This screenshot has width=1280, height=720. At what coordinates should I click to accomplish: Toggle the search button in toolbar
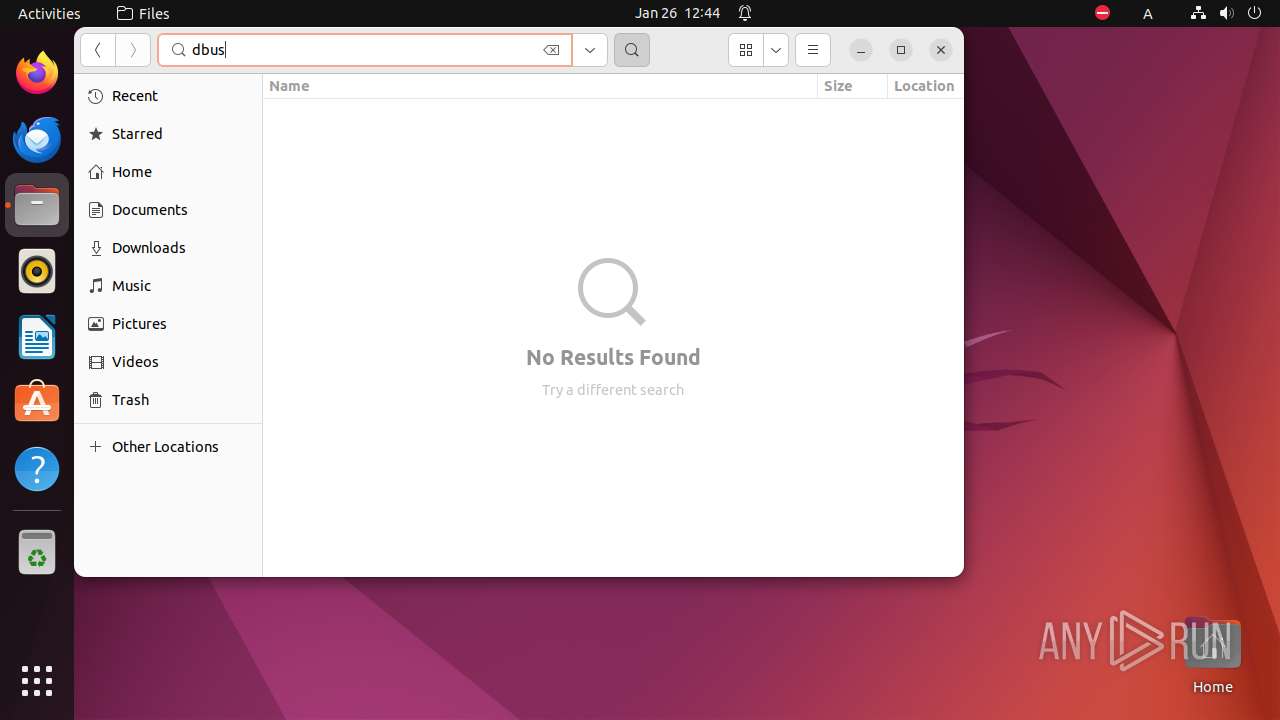(x=632, y=50)
